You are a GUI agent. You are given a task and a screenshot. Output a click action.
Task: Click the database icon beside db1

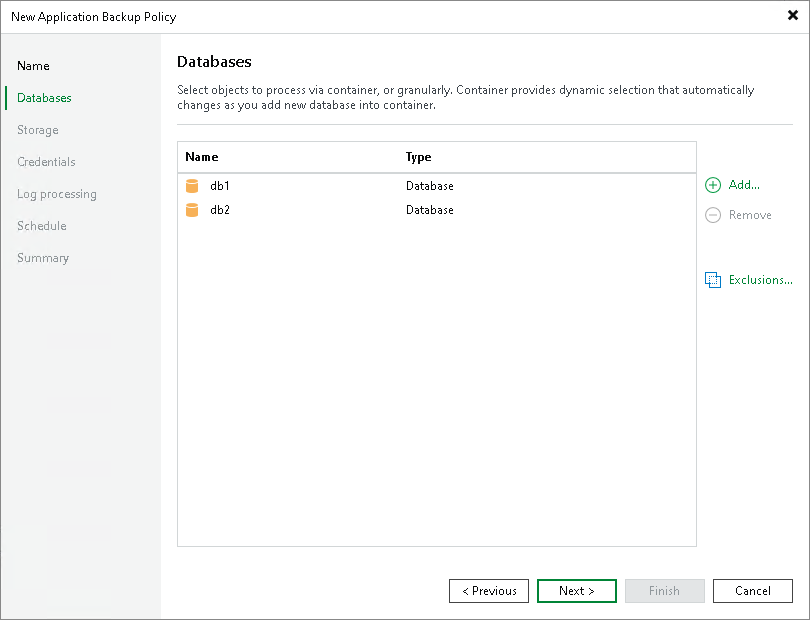click(192, 185)
